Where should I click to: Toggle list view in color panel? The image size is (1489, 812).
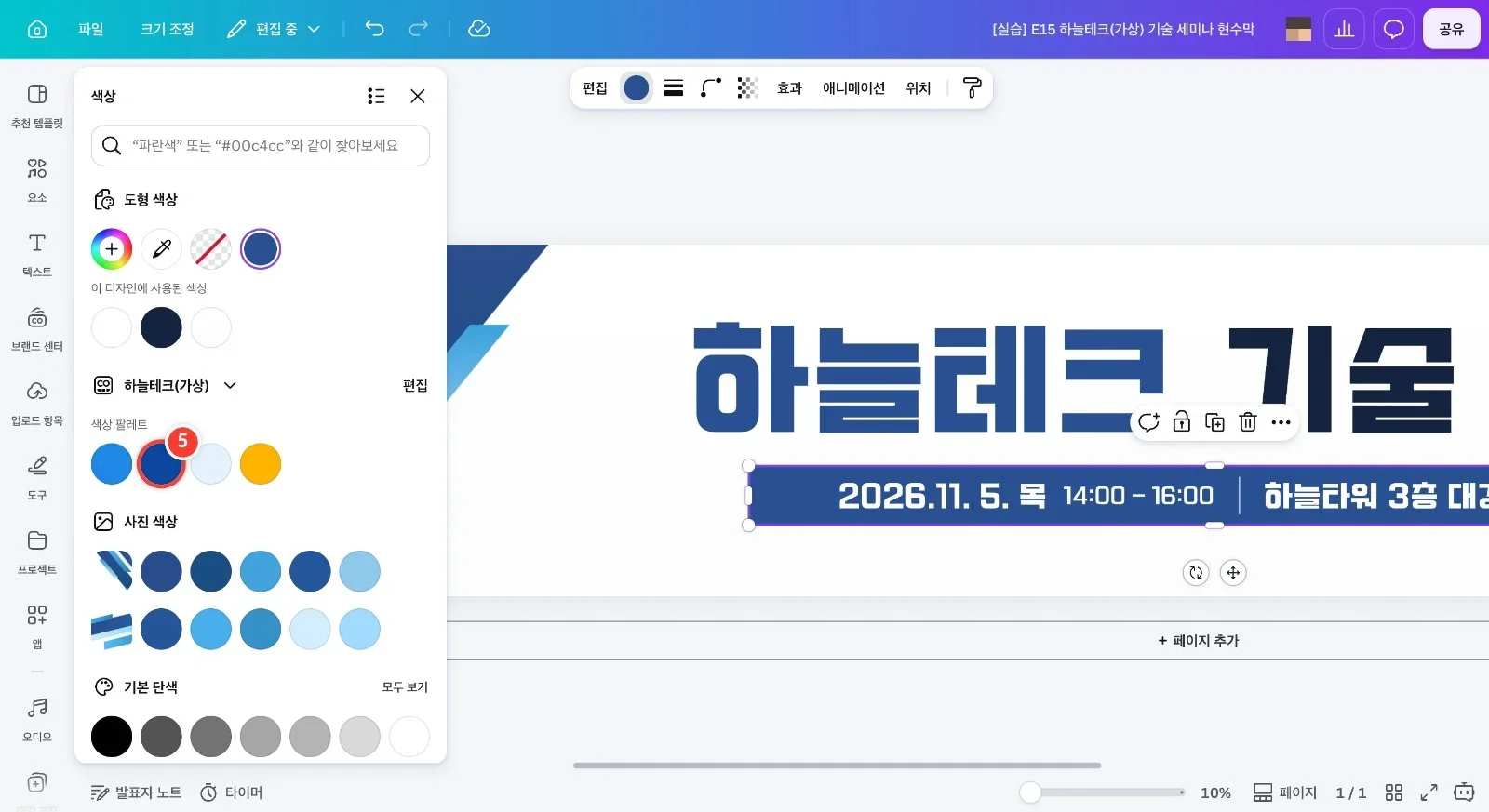(x=376, y=96)
